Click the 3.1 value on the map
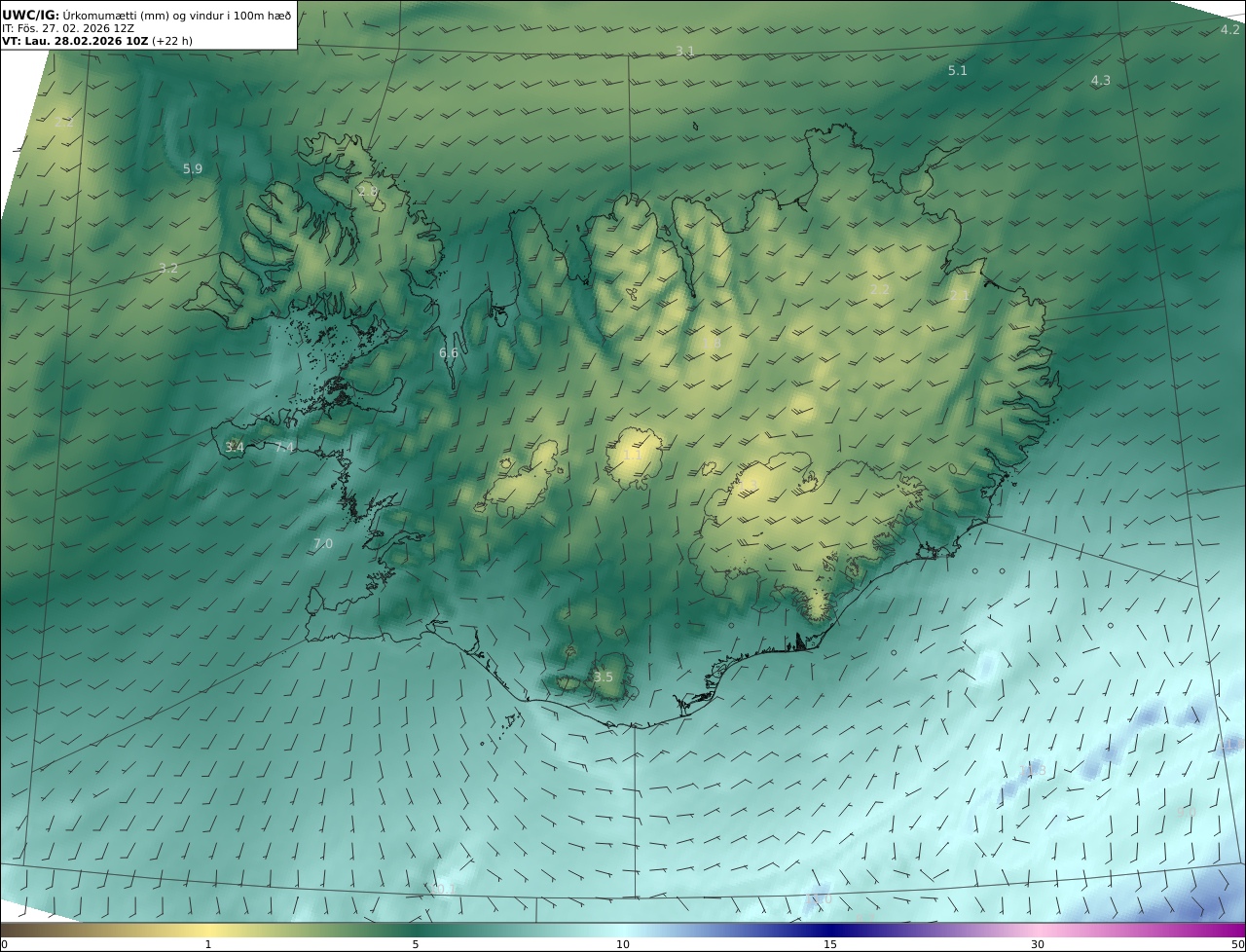1246x952 pixels. pos(685,52)
